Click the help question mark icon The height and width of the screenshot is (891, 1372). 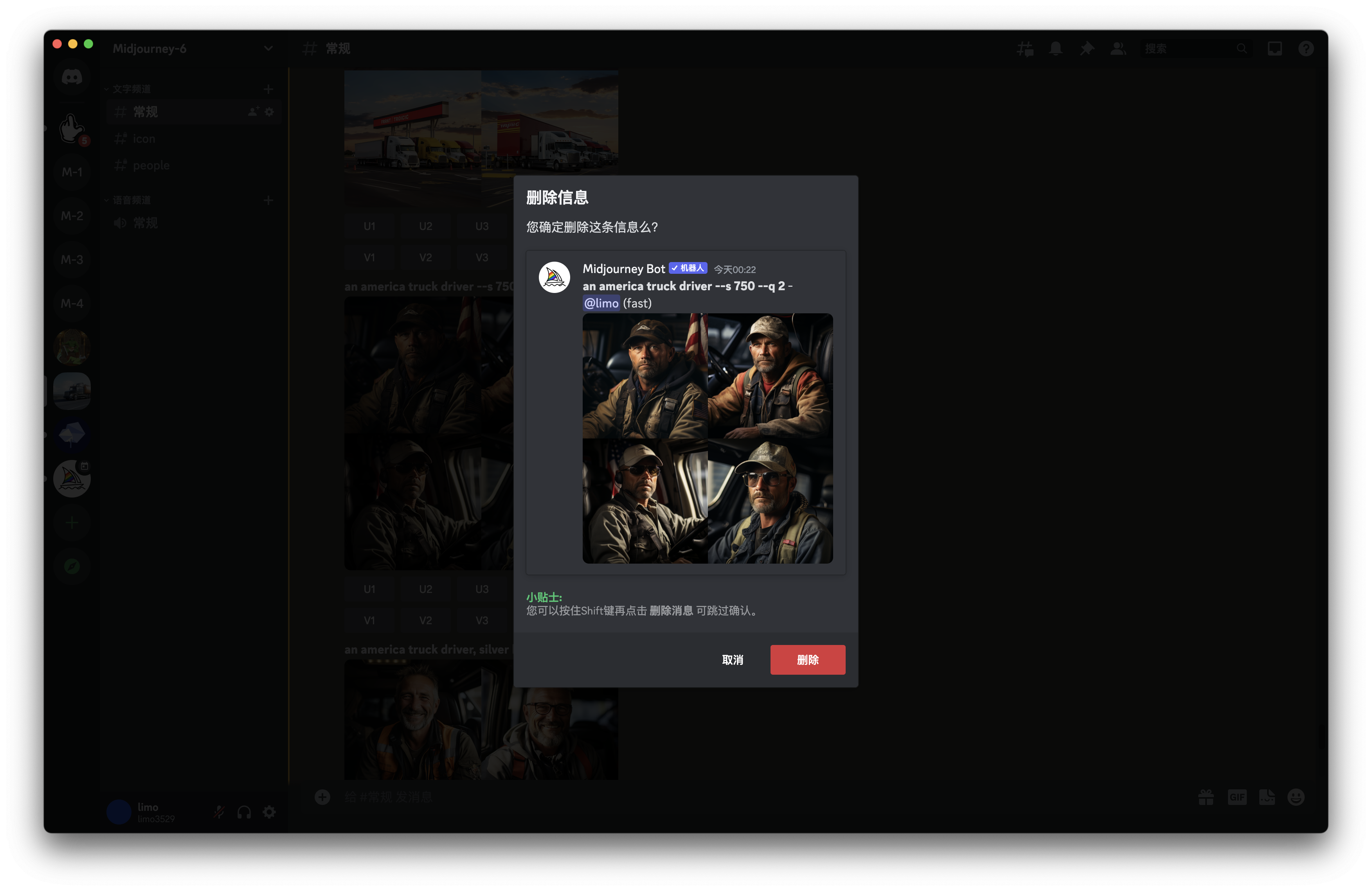(x=1306, y=49)
